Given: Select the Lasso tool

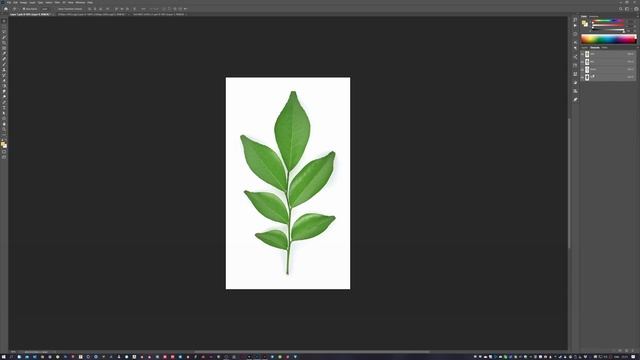Looking at the screenshot, I should point(4,32).
